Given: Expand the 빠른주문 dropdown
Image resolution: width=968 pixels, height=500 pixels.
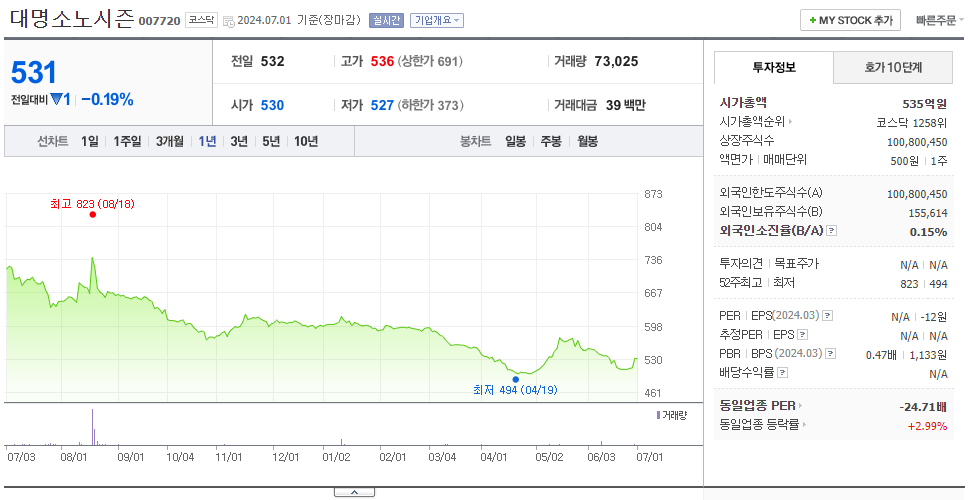Looking at the screenshot, I should pyautogui.click(x=940, y=20).
